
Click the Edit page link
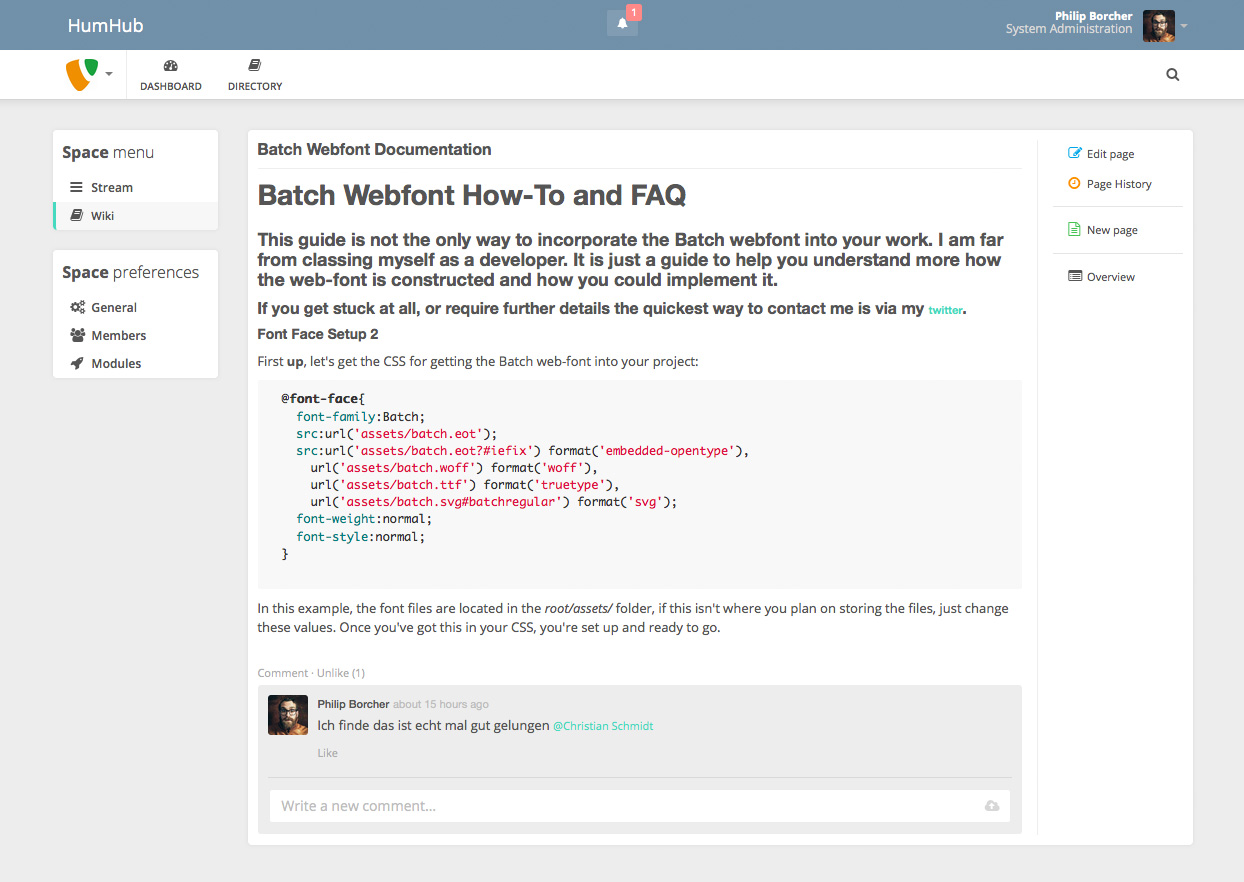click(1110, 154)
